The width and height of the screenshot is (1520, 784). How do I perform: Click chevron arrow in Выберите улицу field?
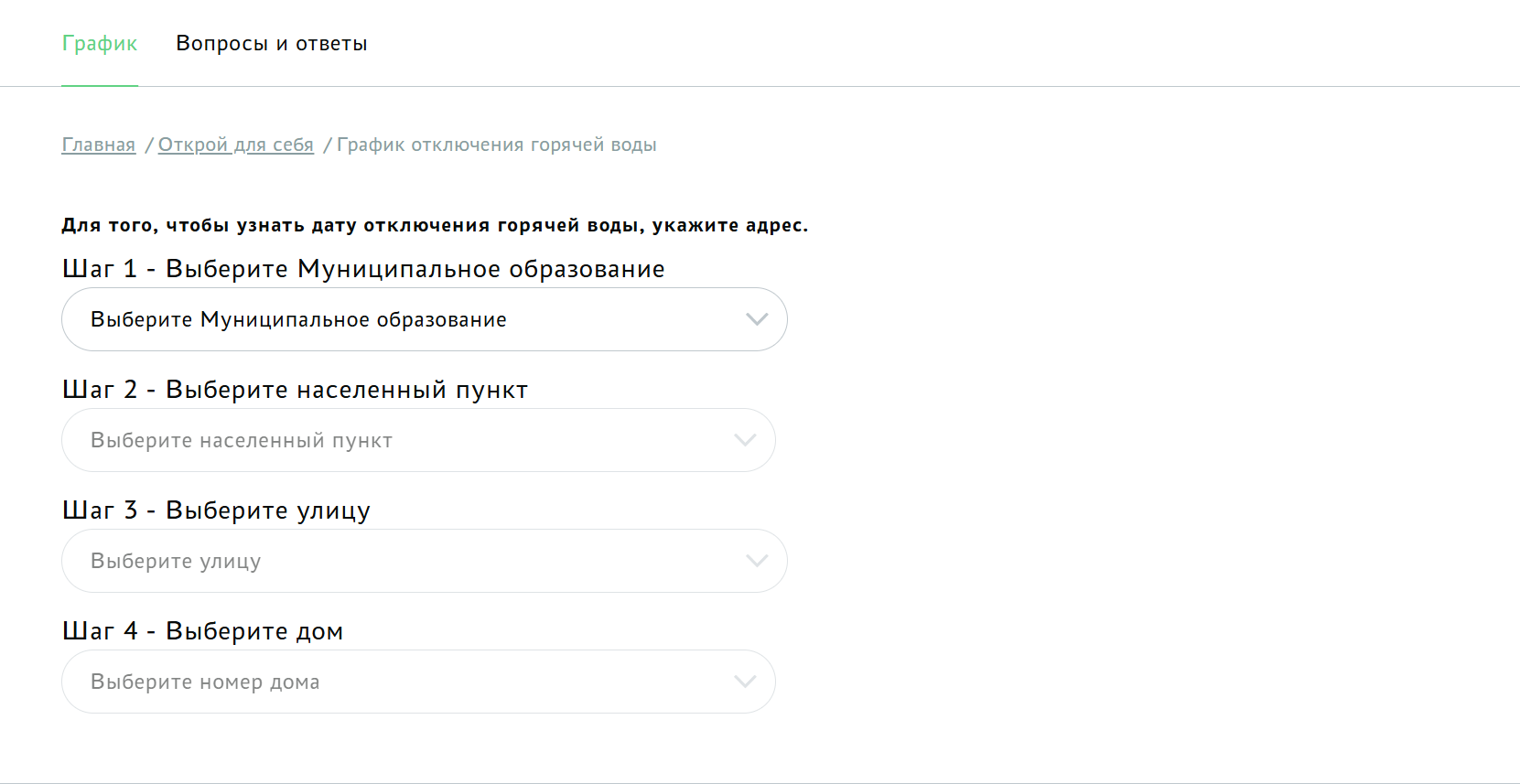point(757,561)
